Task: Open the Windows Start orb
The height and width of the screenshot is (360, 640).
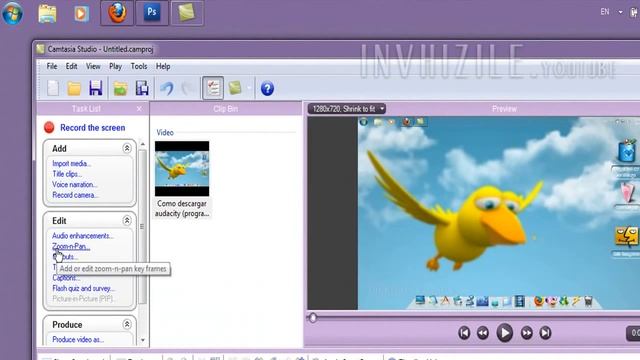Action: [13, 13]
